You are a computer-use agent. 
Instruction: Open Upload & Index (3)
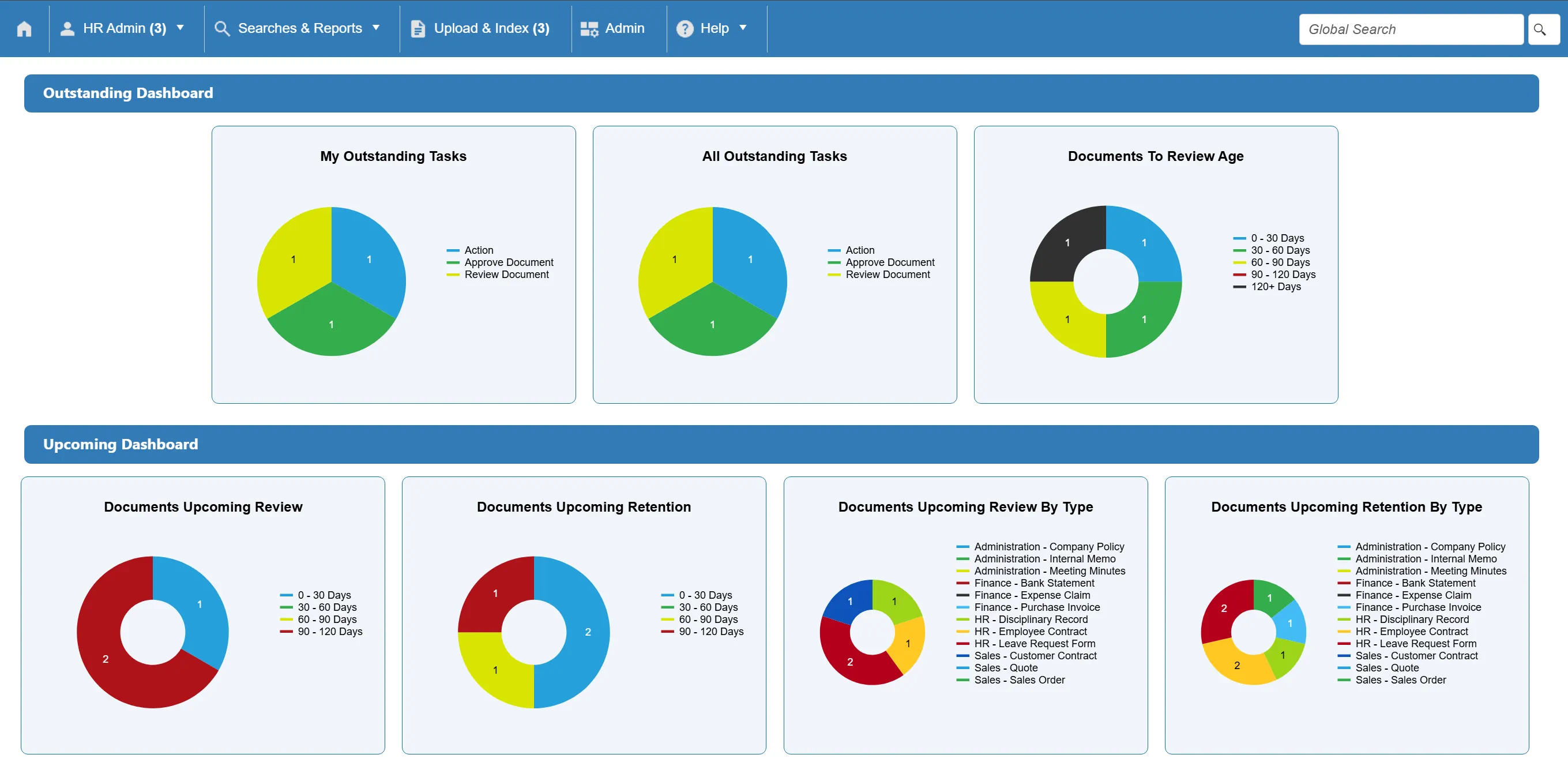click(491, 29)
